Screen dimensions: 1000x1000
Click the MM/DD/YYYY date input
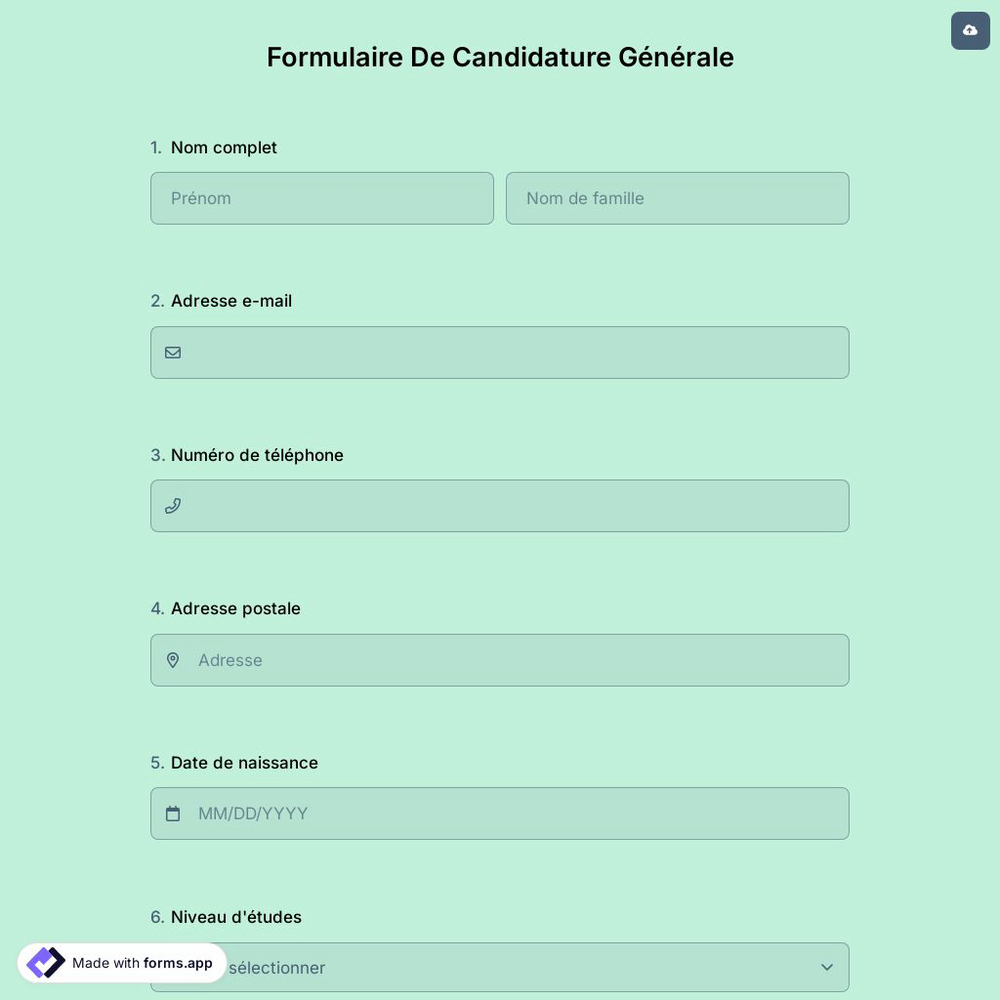click(x=500, y=813)
